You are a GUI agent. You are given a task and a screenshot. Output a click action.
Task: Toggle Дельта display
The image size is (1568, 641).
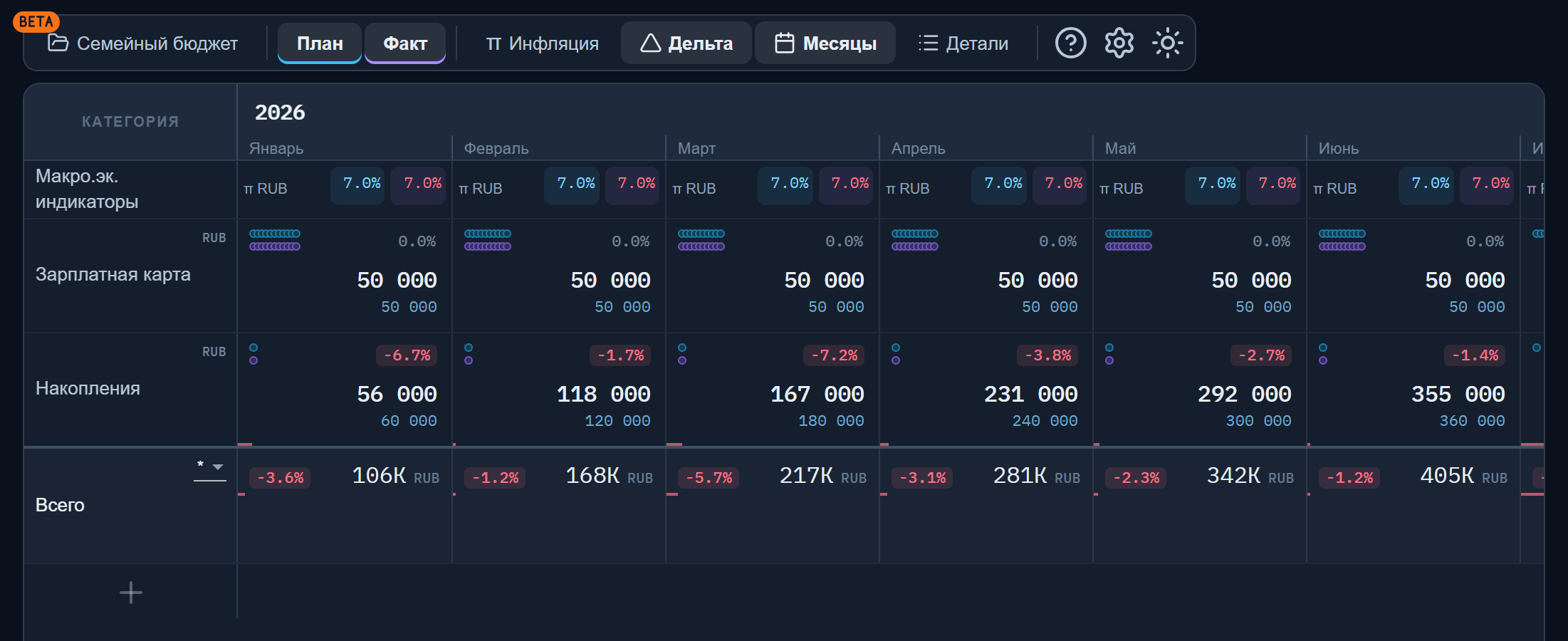click(x=686, y=43)
